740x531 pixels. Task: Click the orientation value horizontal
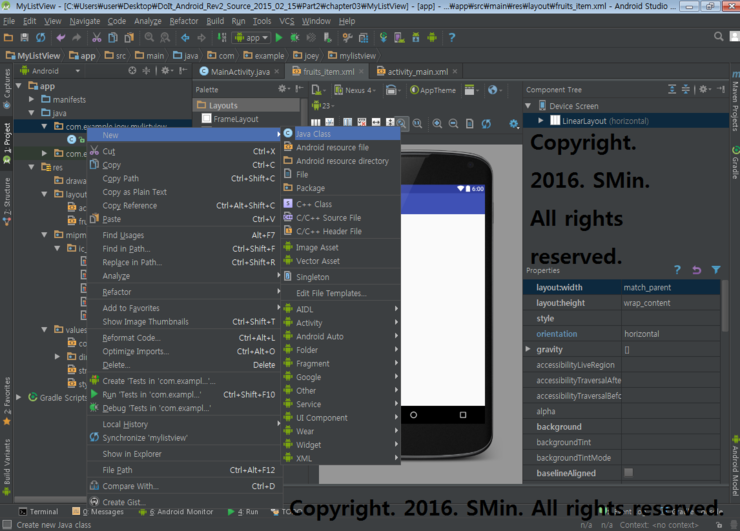[x=671, y=334]
